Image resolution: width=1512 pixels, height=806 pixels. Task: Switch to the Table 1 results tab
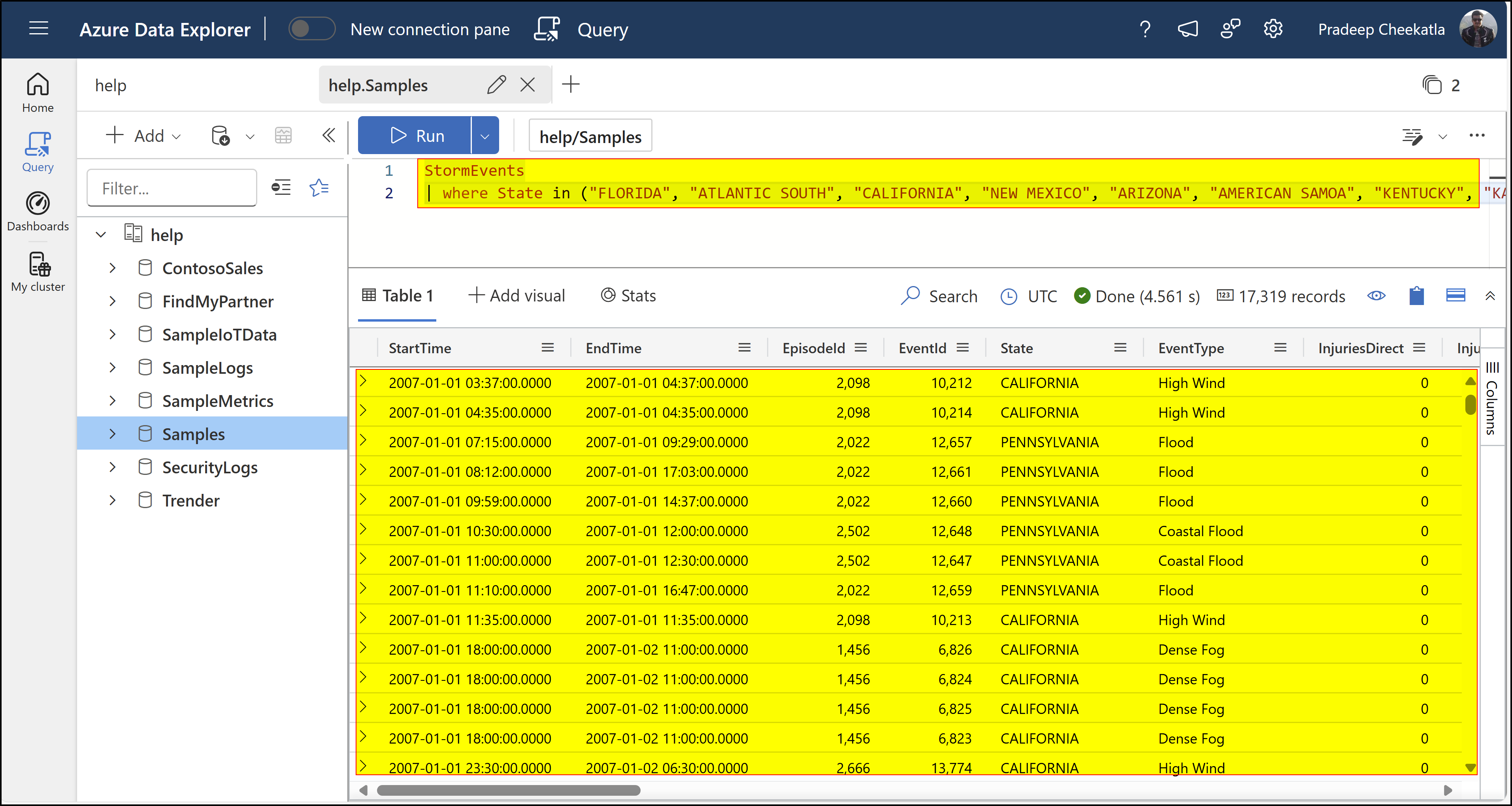tap(398, 296)
